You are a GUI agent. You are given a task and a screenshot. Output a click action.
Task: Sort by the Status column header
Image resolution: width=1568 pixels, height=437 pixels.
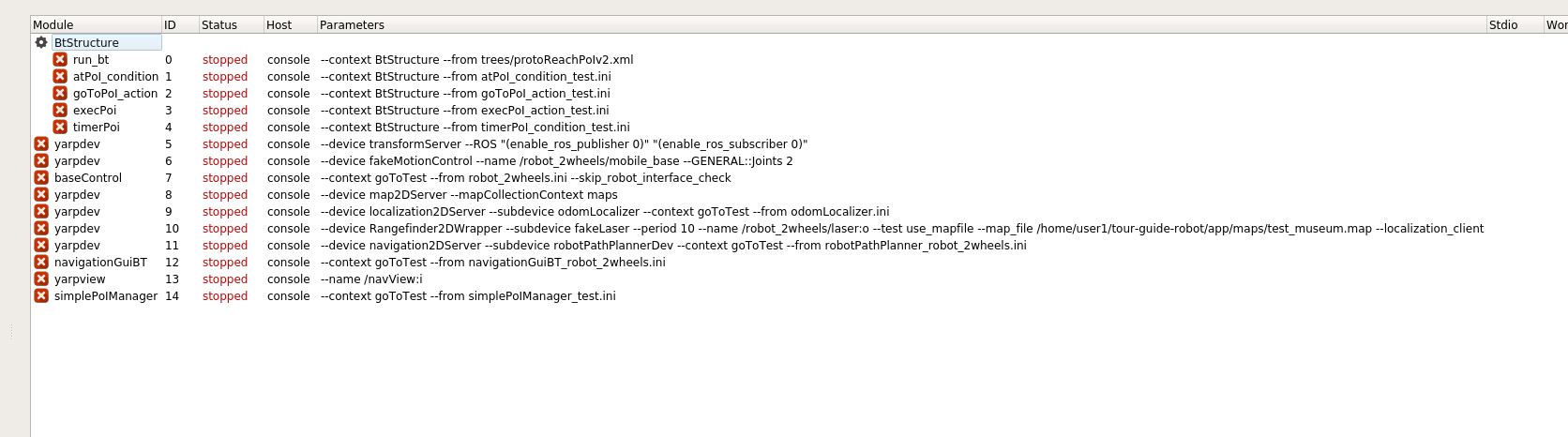(231, 24)
